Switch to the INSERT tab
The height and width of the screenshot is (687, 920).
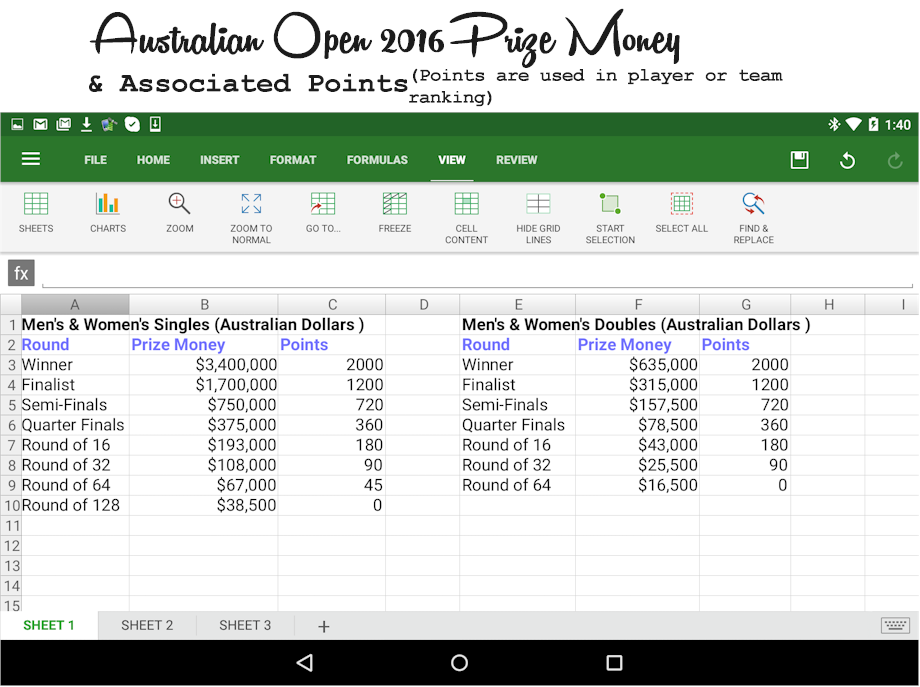pos(219,160)
